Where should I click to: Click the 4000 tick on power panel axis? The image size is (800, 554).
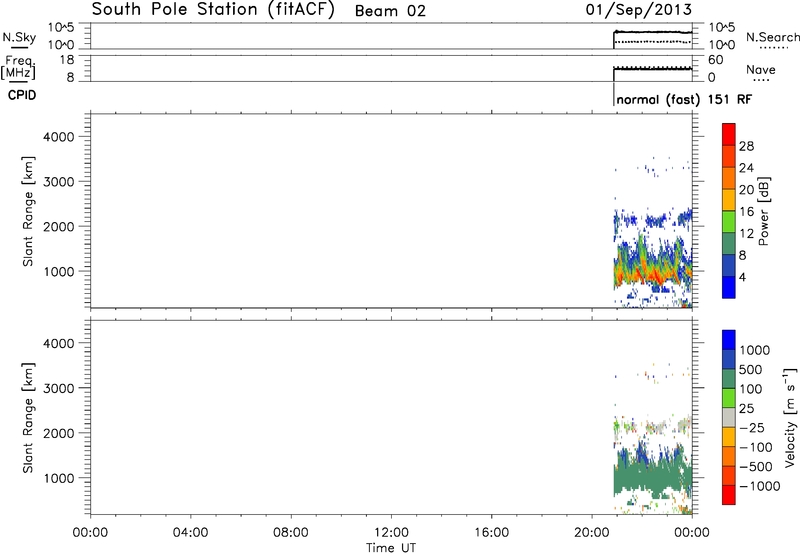(x=58, y=137)
